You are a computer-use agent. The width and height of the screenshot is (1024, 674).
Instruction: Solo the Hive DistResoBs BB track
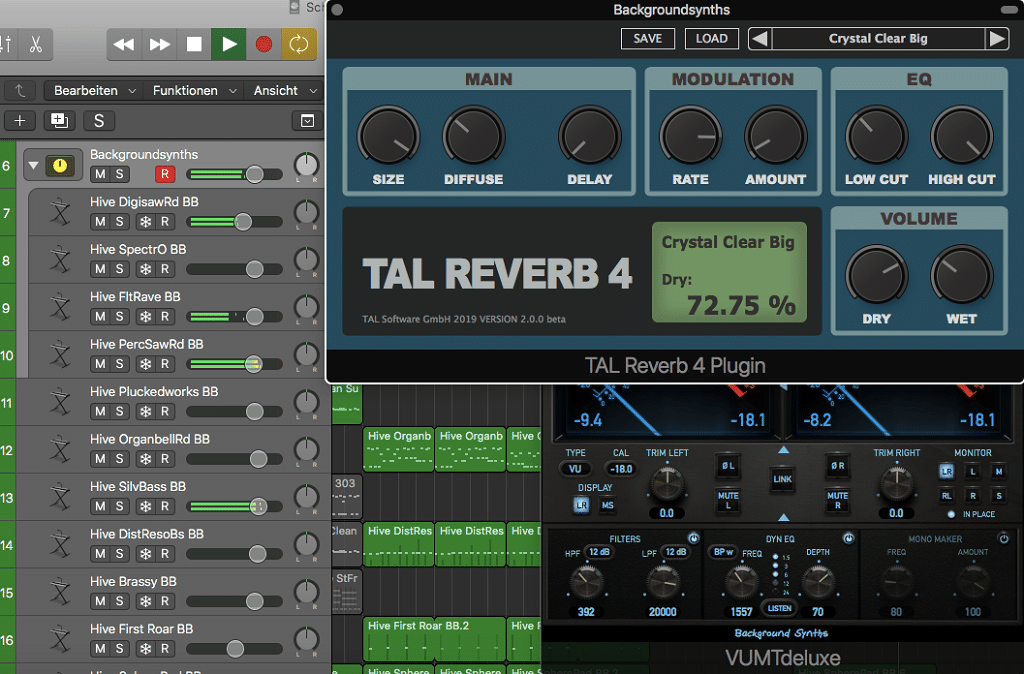120,554
